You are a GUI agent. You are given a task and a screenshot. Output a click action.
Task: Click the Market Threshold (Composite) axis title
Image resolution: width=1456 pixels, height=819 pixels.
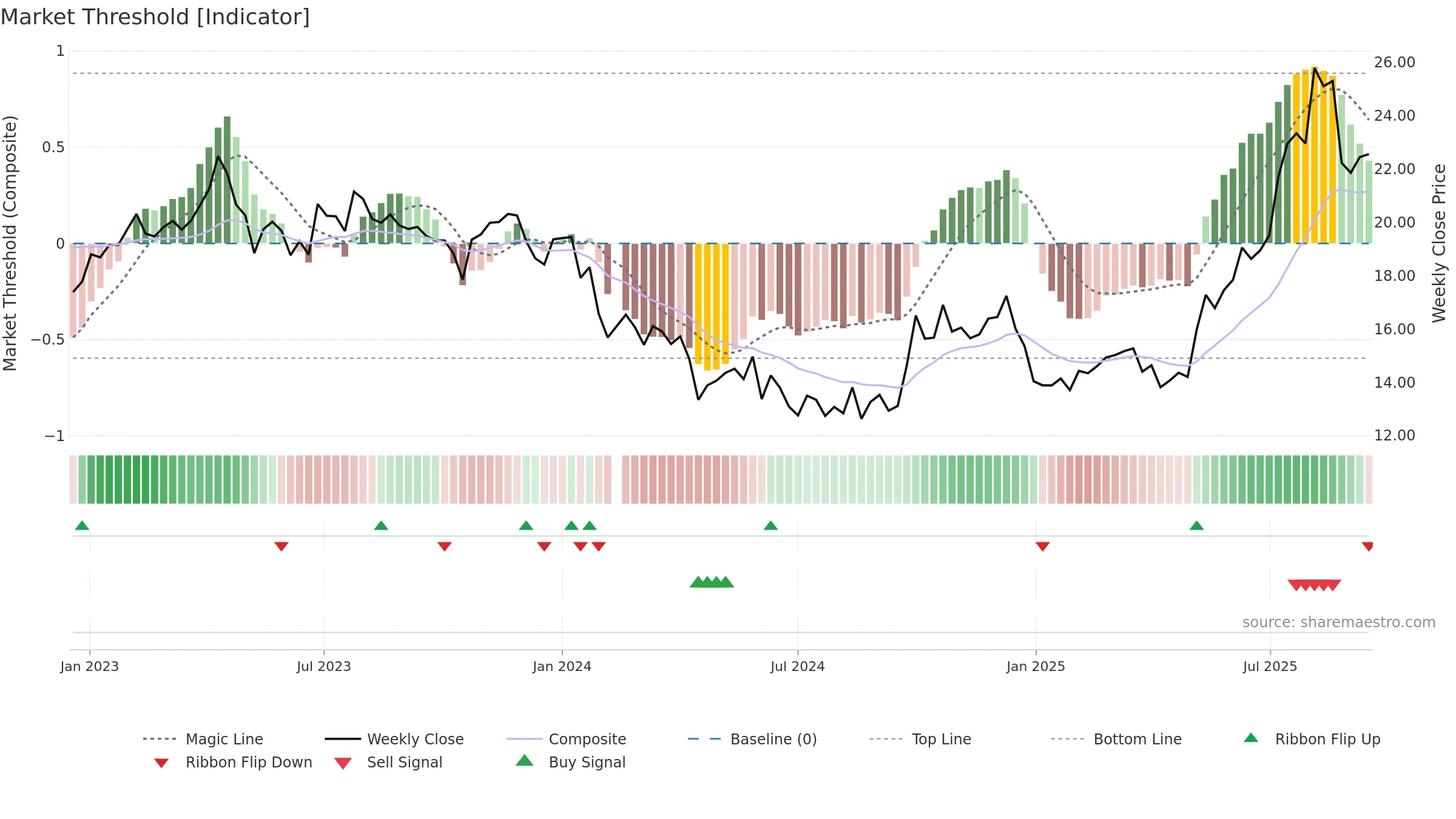tap(10, 243)
